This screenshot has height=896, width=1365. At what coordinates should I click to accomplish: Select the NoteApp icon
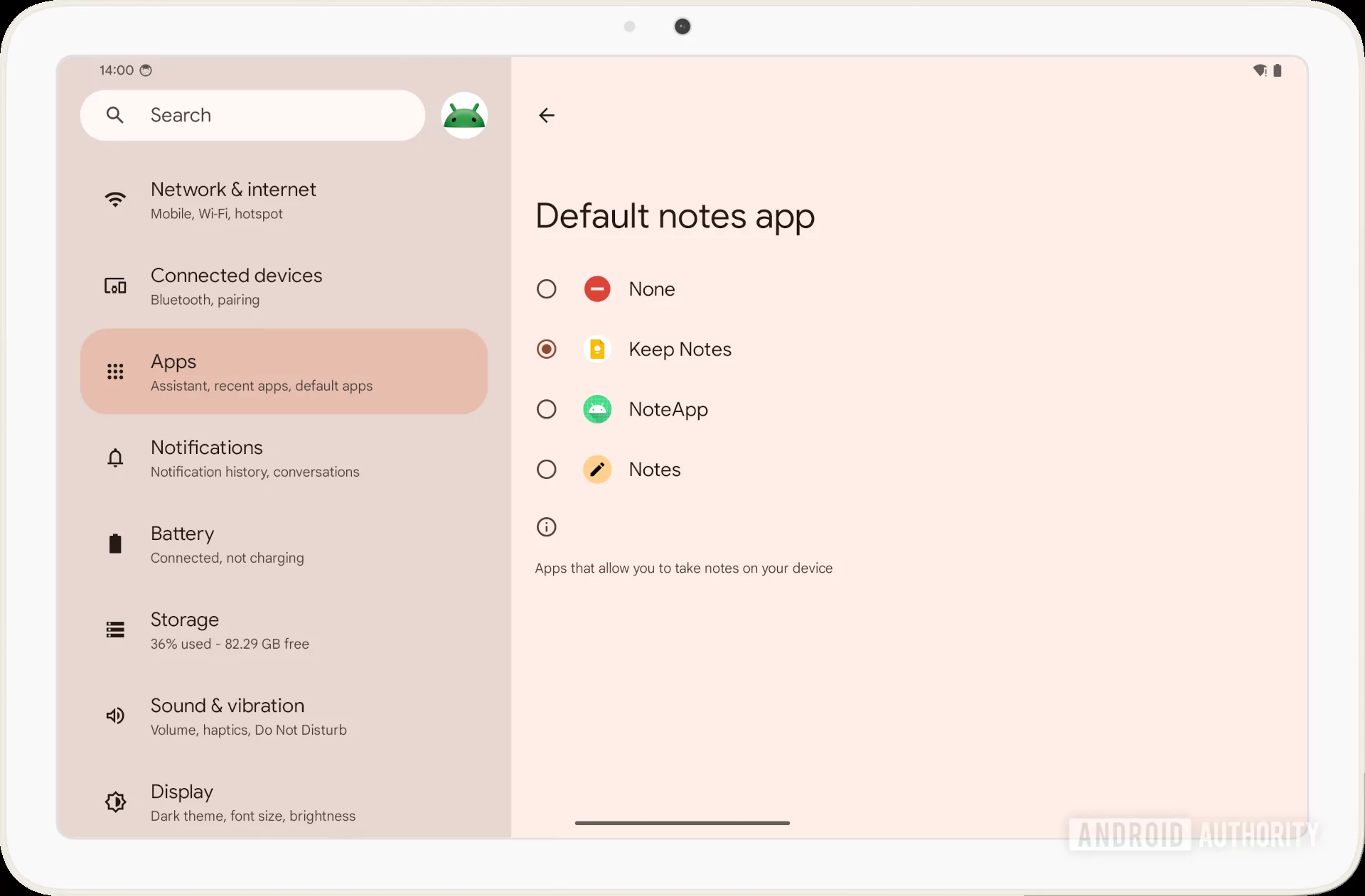coord(597,409)
